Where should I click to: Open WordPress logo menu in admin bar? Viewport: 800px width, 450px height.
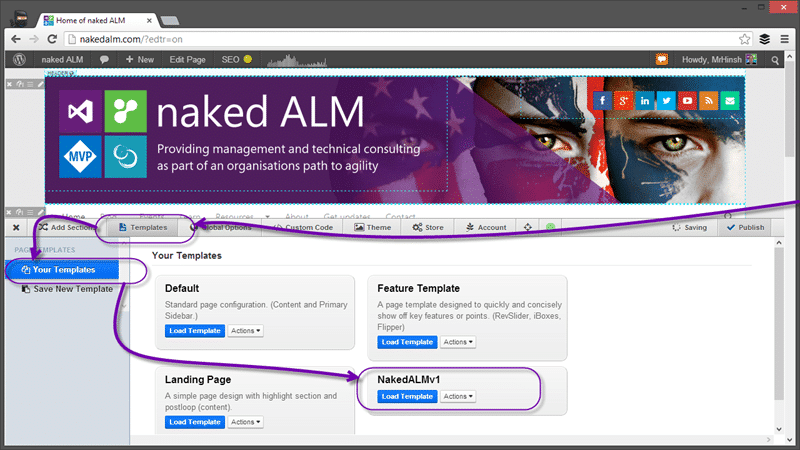coord(19,60)
